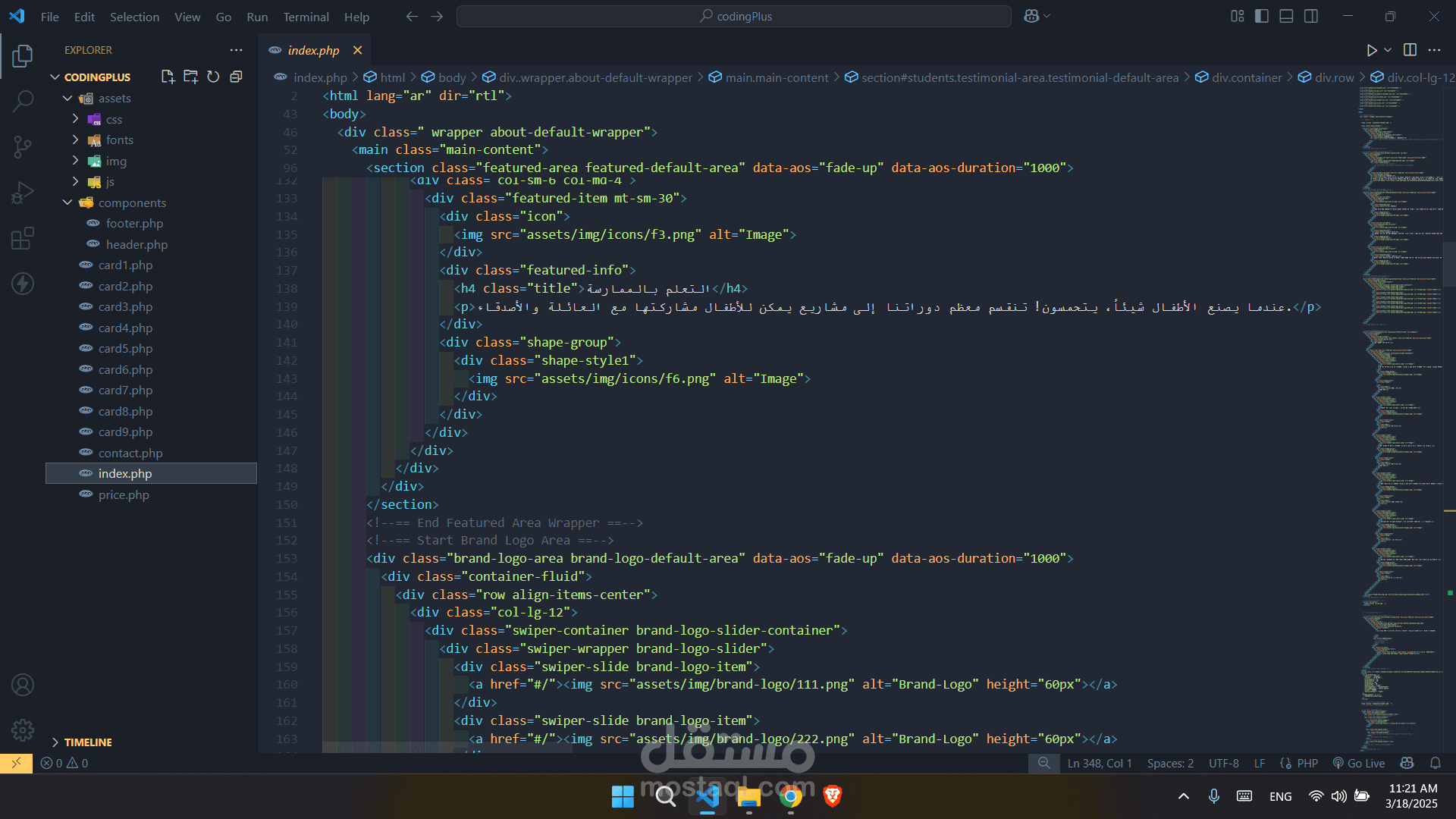Click New File icon in explorer header

(x=168, y=77)
